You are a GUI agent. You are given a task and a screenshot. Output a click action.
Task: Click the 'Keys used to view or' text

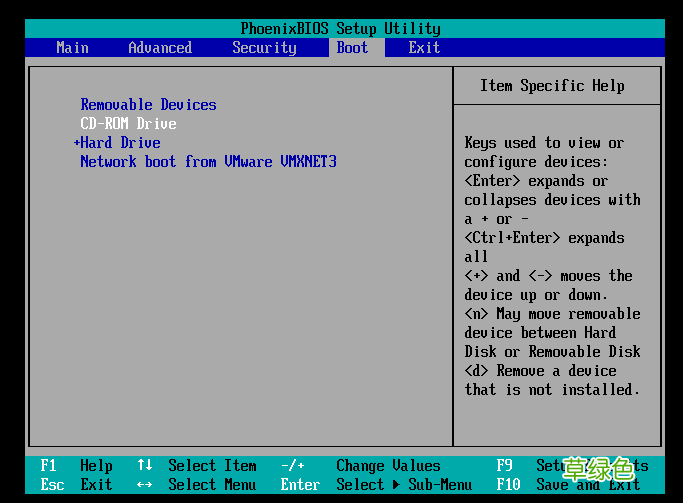[x=544, y=142]
